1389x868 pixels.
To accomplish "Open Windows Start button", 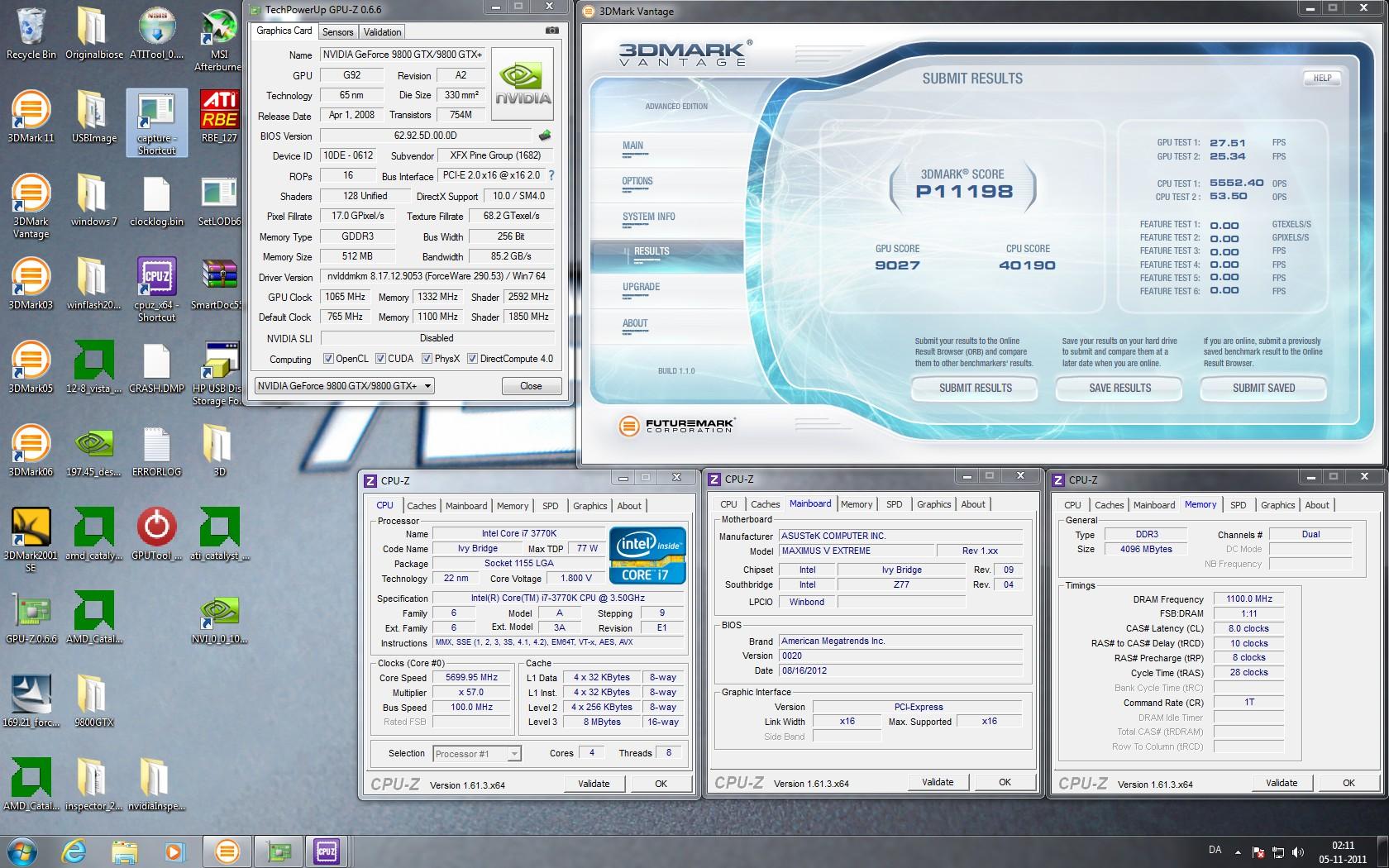I will click(22, 851).
